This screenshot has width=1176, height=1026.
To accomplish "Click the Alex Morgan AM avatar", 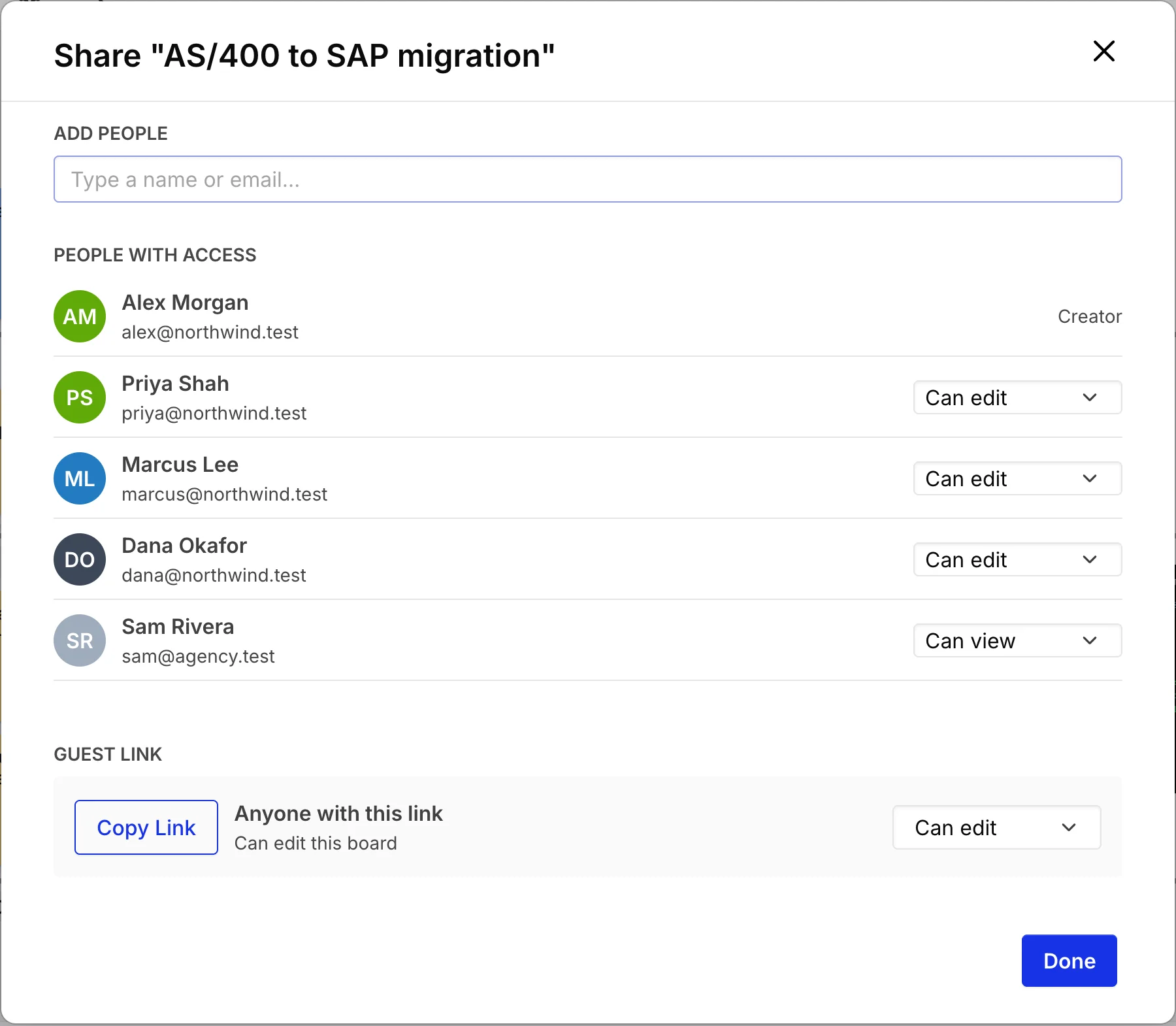I will tap(80, 316).
